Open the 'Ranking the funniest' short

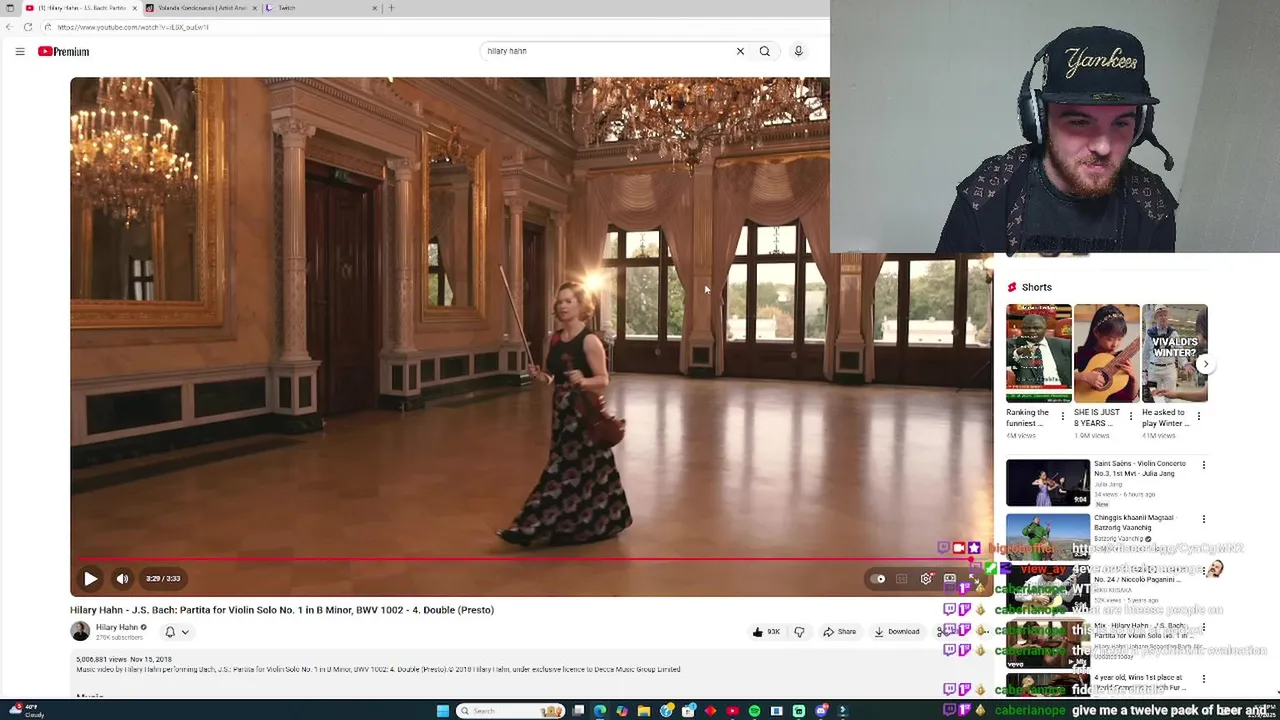coord(1038,353)
